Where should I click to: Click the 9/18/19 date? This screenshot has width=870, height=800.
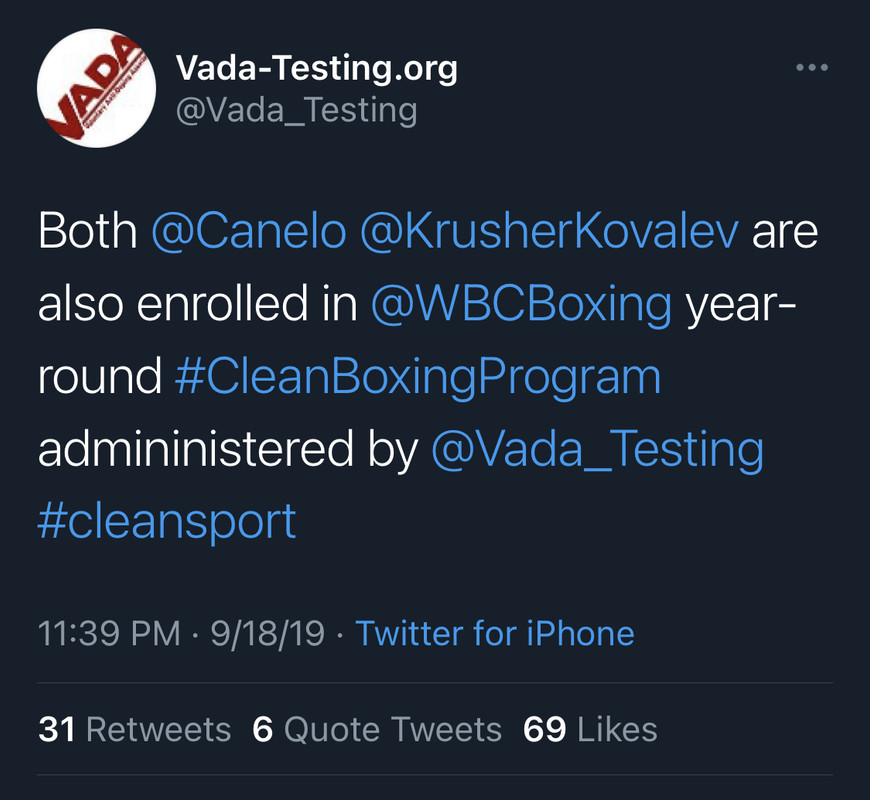pos(267,634)
